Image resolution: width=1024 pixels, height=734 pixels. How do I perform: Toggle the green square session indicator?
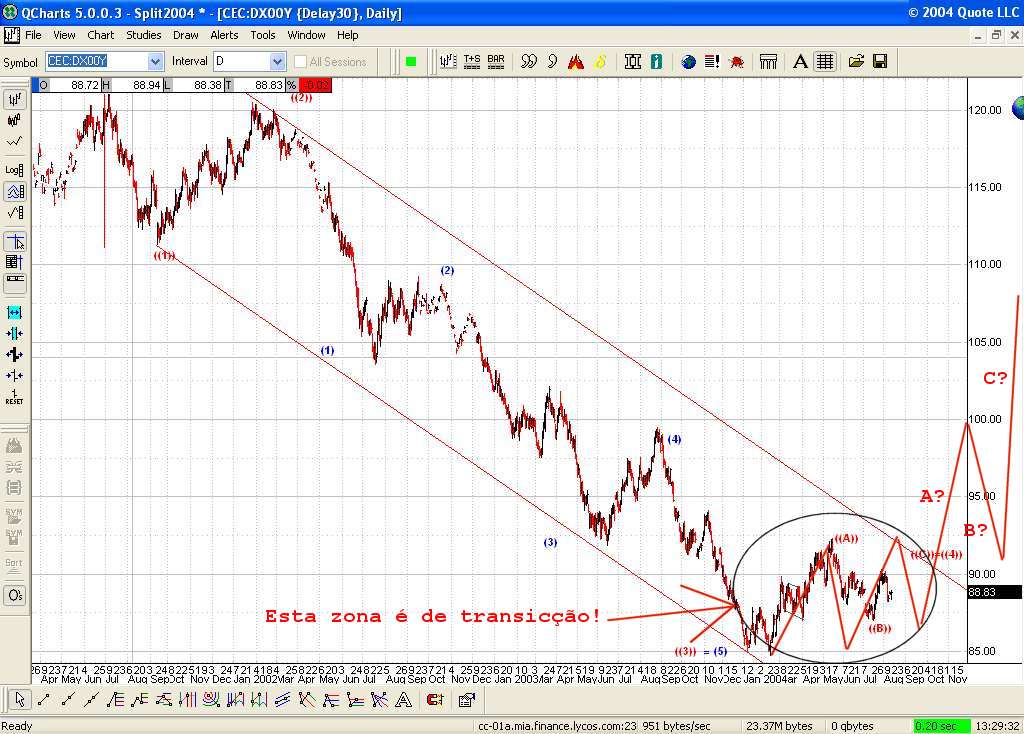click(x=409, y=61)
